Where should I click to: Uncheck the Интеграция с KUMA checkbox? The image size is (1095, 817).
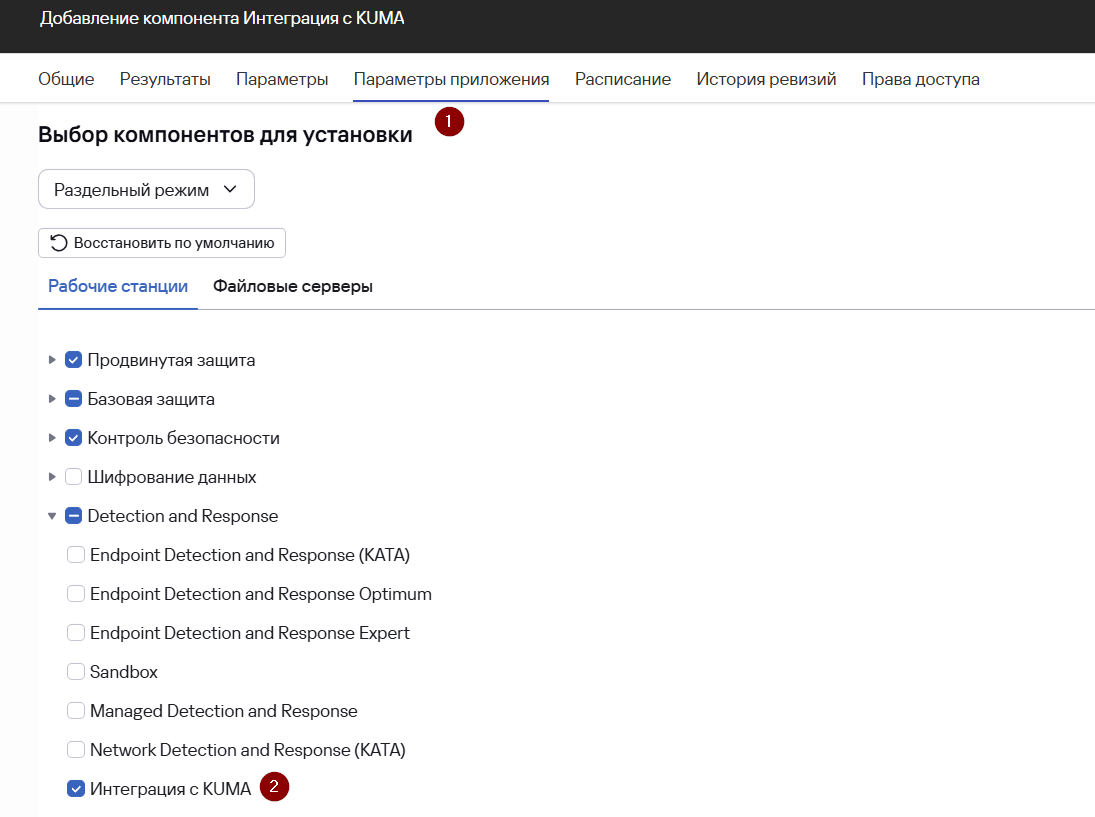coord(75,789)
